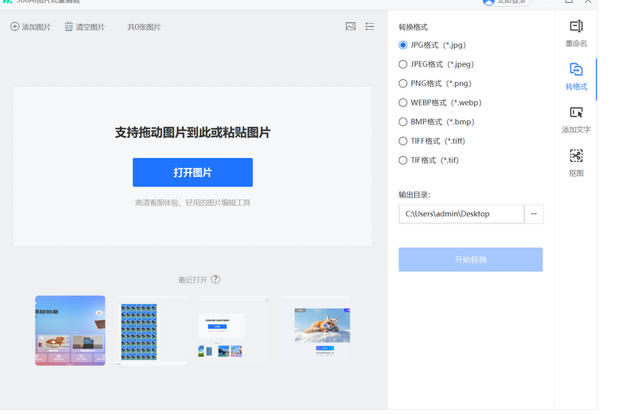This screenshot has height=414, width=630.
Task: Click the user login avatar icon
Action: click(489, 2)
